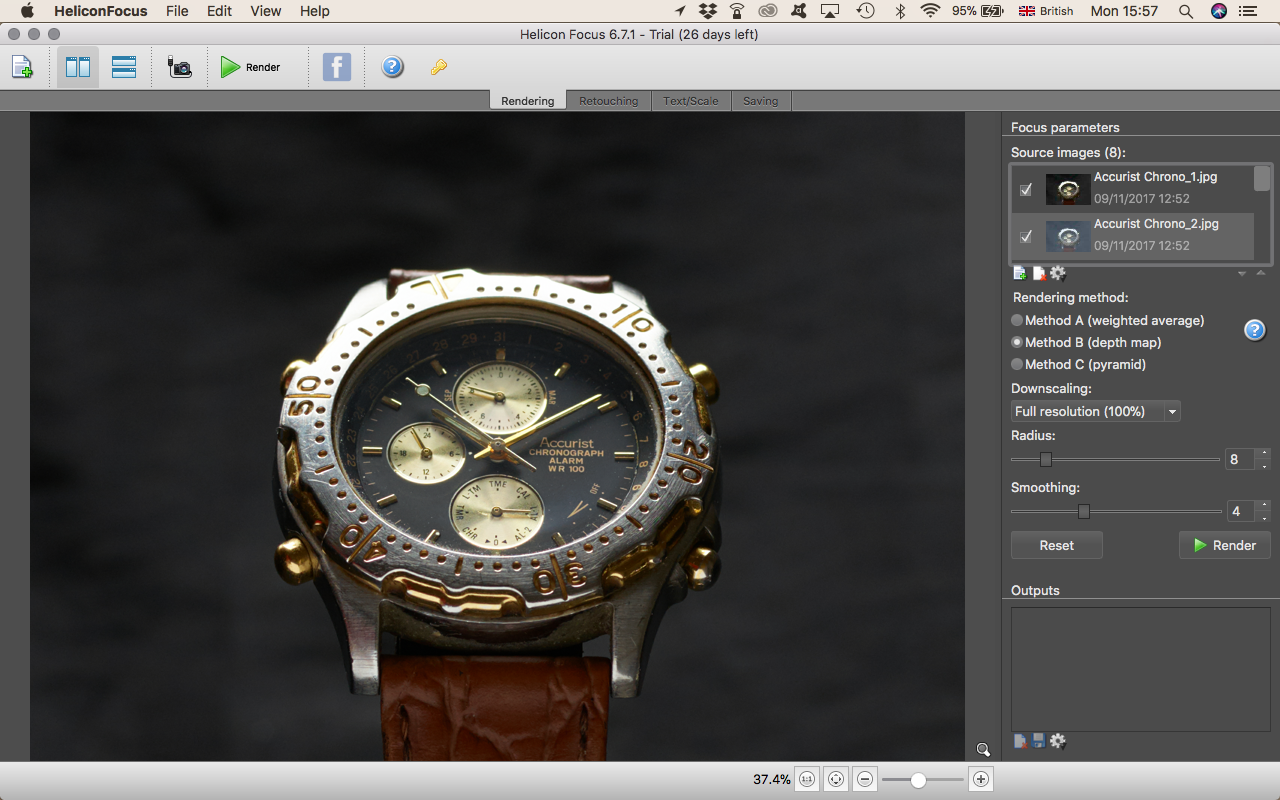Switch to stacked horizontal view layout
1280x800 pixels.
(x=124, y=67)
